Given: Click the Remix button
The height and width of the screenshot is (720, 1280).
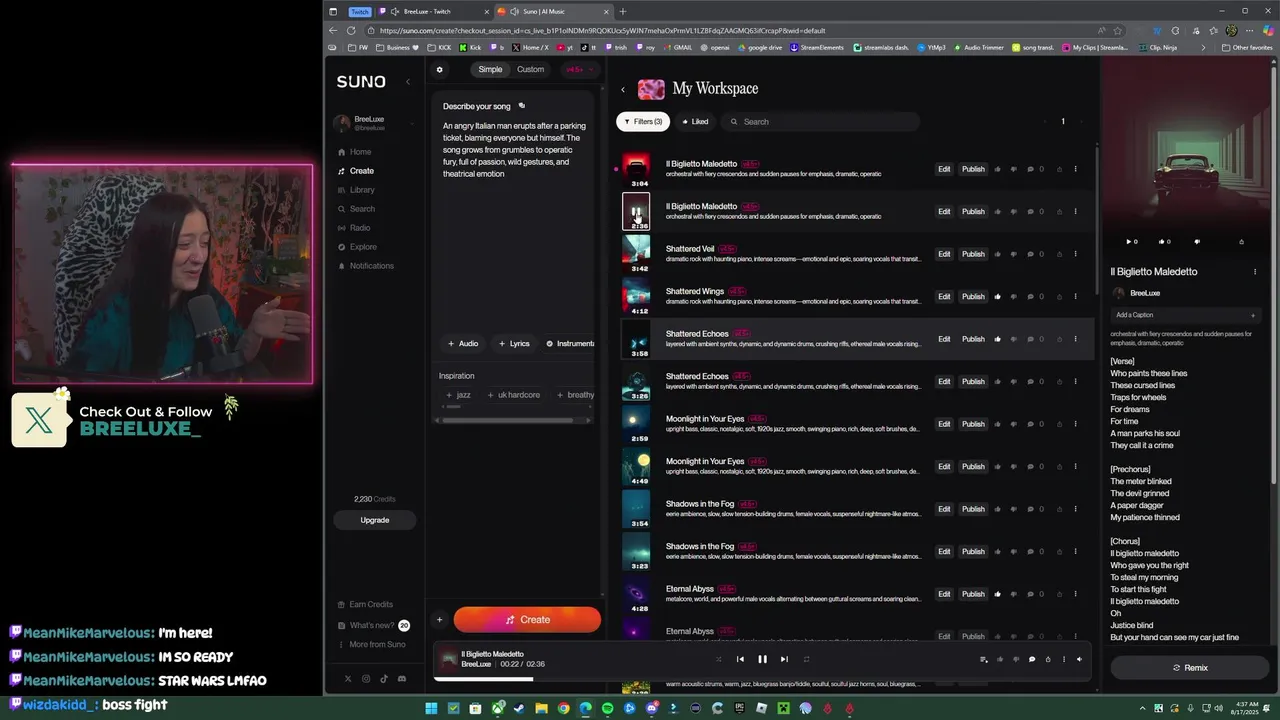Looking at the screenshot, I should click(1190, 668).
